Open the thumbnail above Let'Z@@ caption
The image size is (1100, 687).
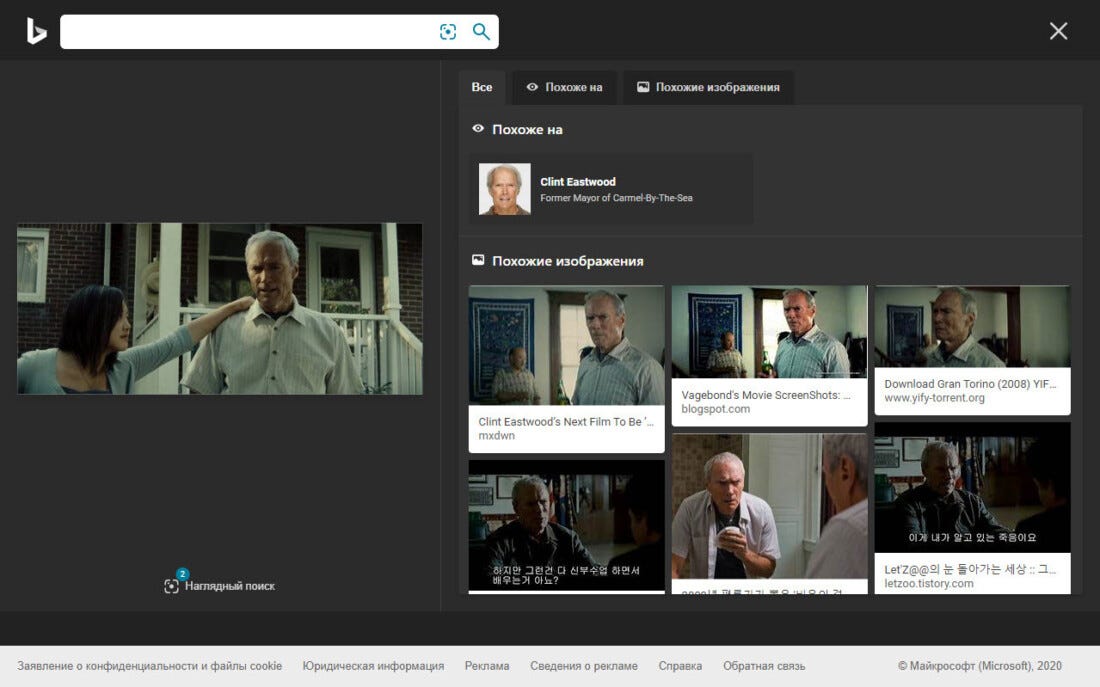pos(972,487)
